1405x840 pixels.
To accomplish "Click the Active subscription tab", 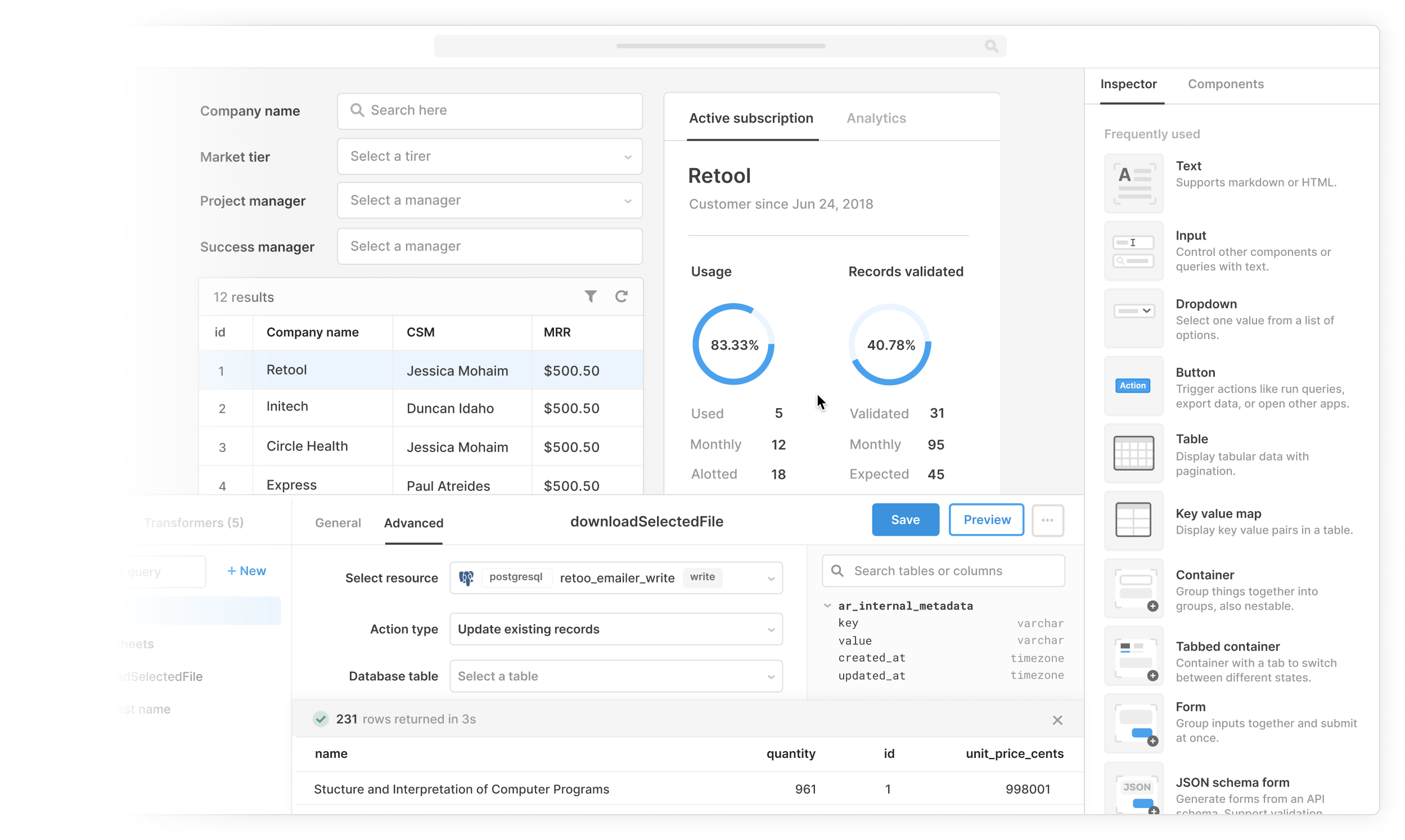I will coord(750,118).
